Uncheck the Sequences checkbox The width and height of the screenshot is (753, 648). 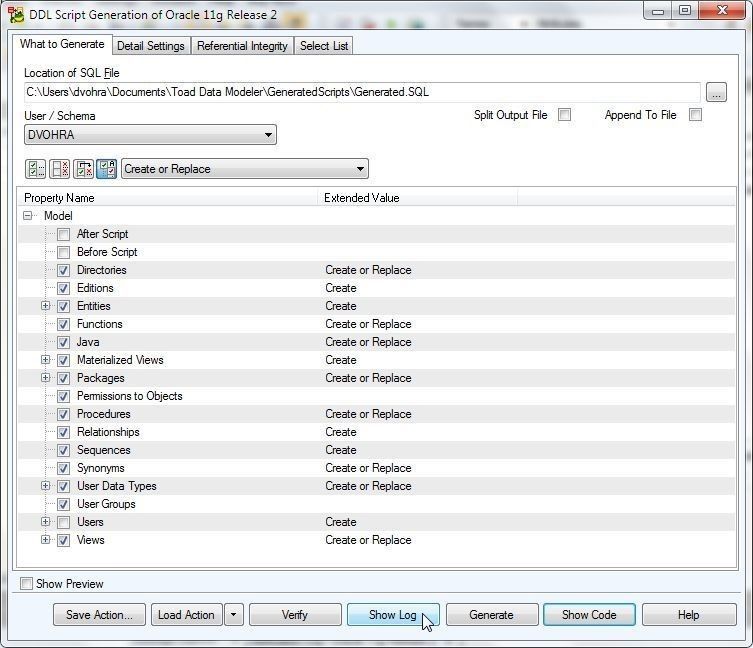point(63,450)
